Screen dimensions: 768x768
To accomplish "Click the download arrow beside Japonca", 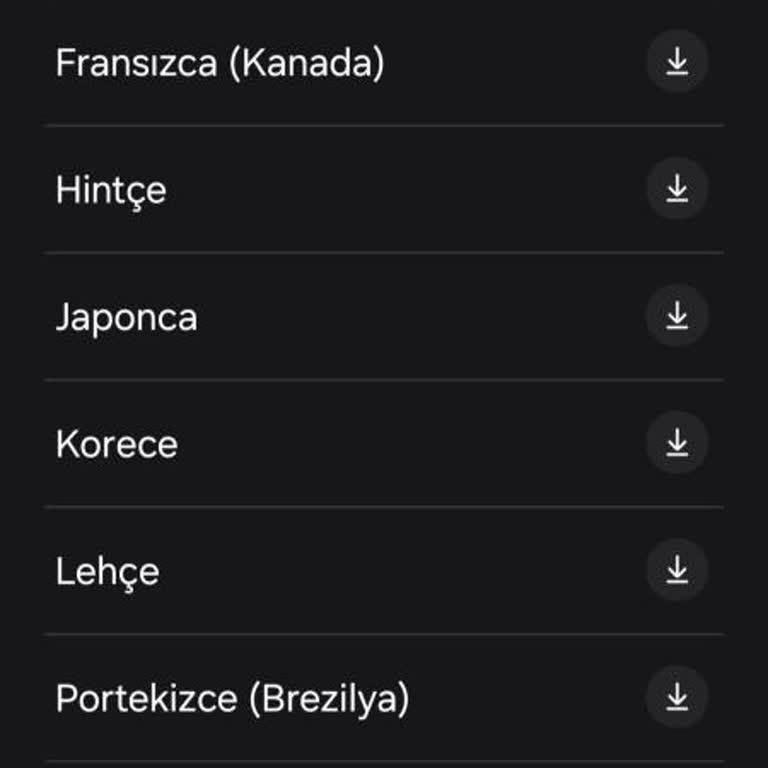I will point(677,316).
